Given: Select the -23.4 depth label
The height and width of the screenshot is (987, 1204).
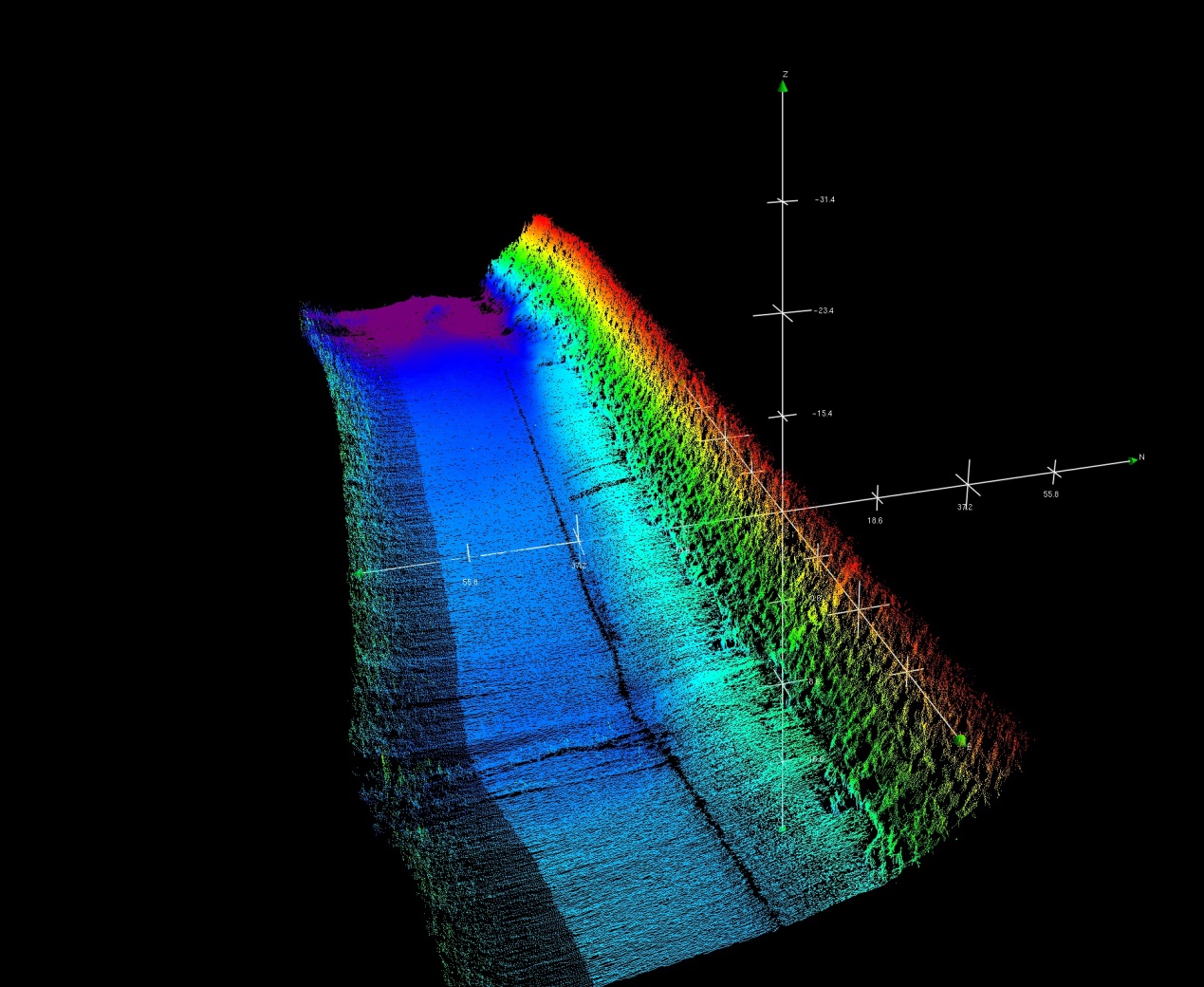Looking at the screenshot, I should tap(824, 311).
